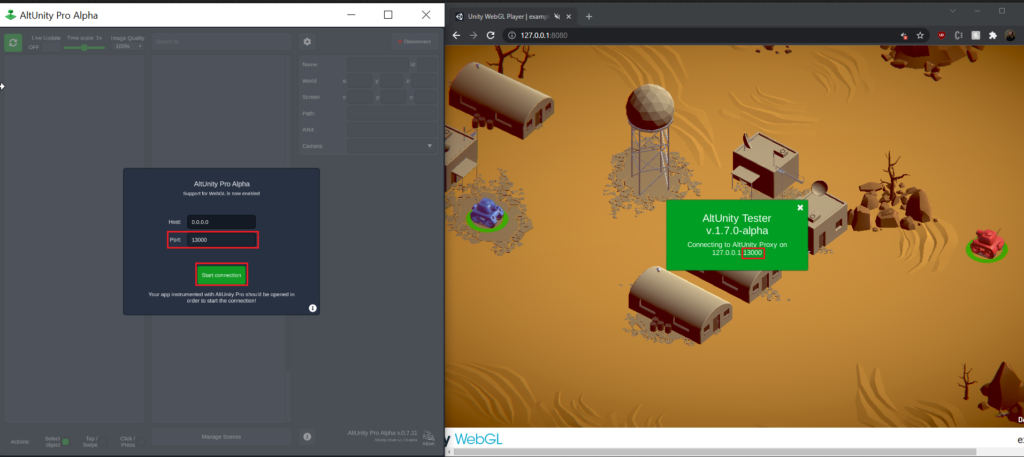
Task: Click the blocked content icon in address bar
Action: [x=904, y=35]
